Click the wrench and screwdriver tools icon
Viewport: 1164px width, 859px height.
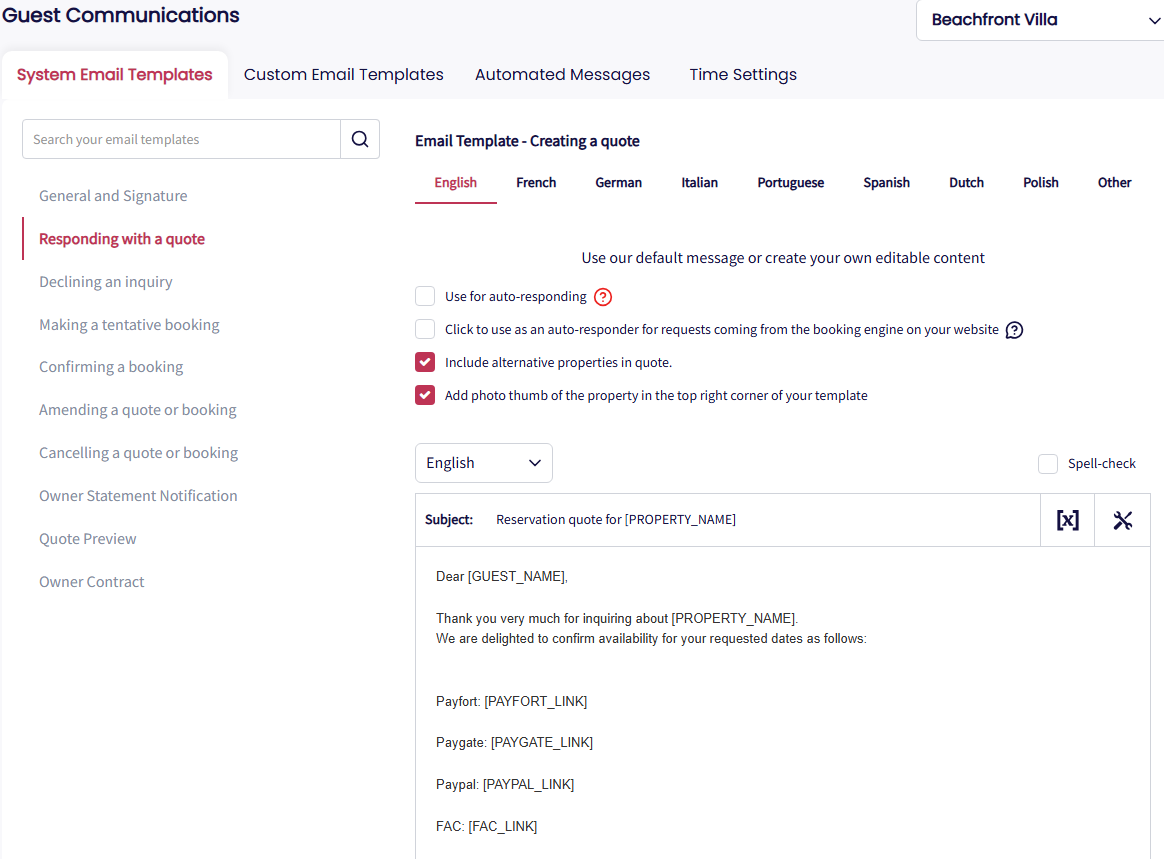(x=1122, y=520)
